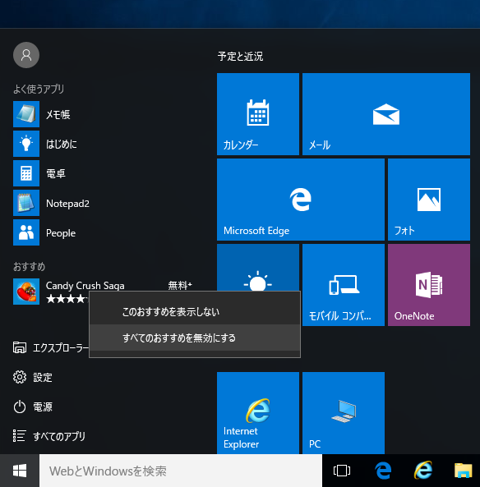The width and height of the screenshot is (480, 487).
Task: Click the 電源 power button
Action: pyautogui.click(x=33, y=407)
